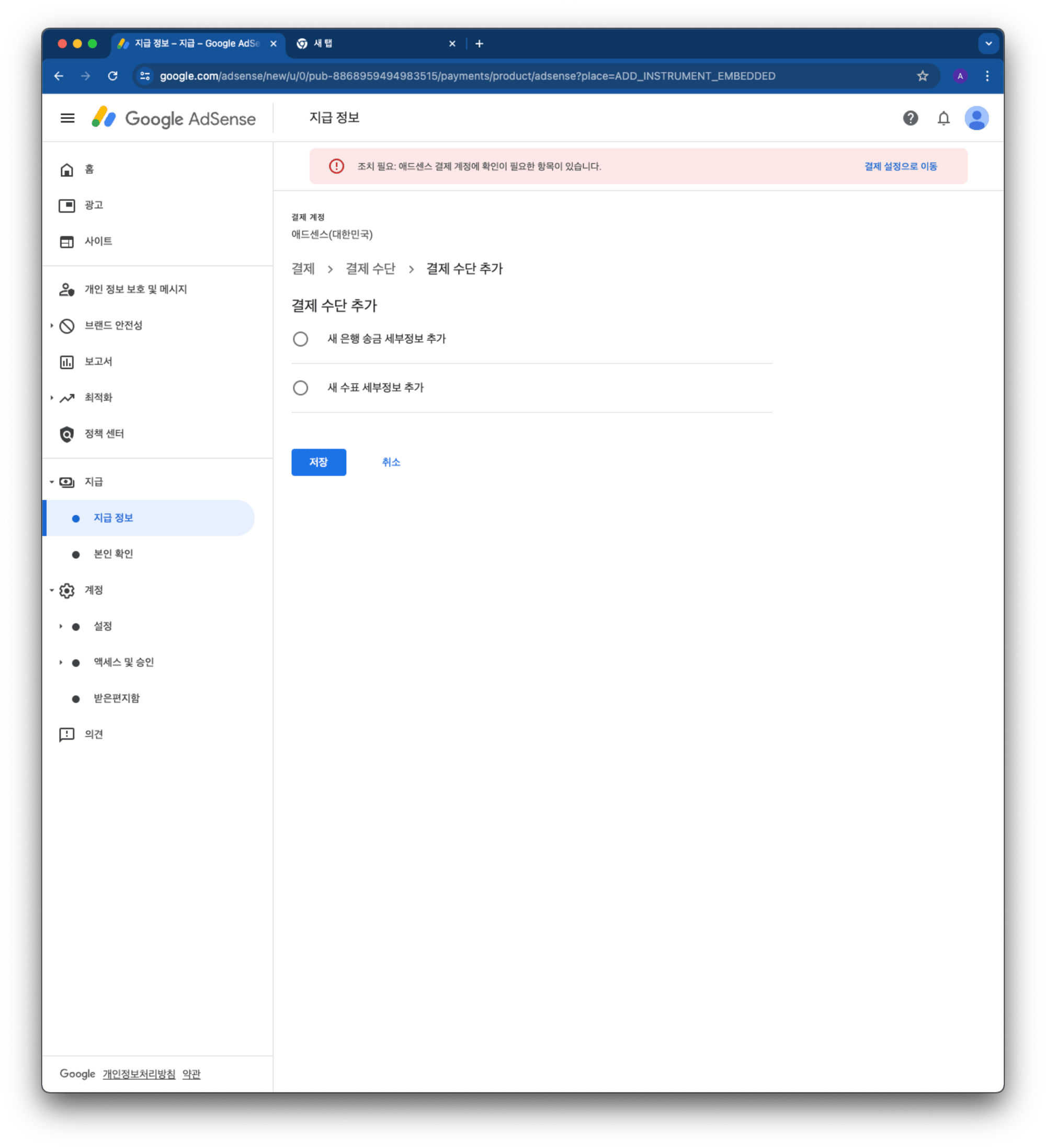Select 새 은행 송금 세부정보 추가 radio
This screenshot has width=1046, height=1148.
click(x=301, y=339)
